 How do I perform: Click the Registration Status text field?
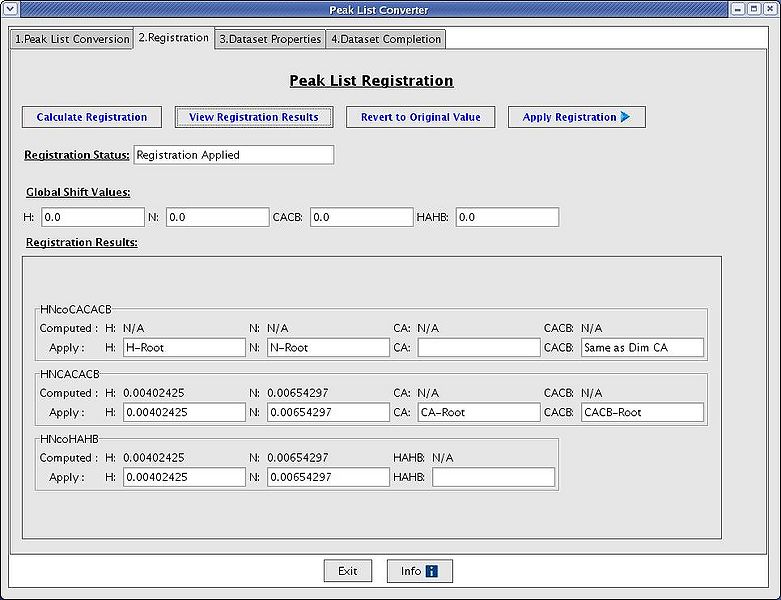coord(233,155)
